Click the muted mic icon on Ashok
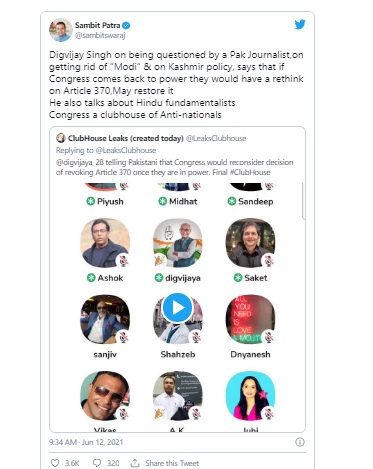 coord(124,260)
